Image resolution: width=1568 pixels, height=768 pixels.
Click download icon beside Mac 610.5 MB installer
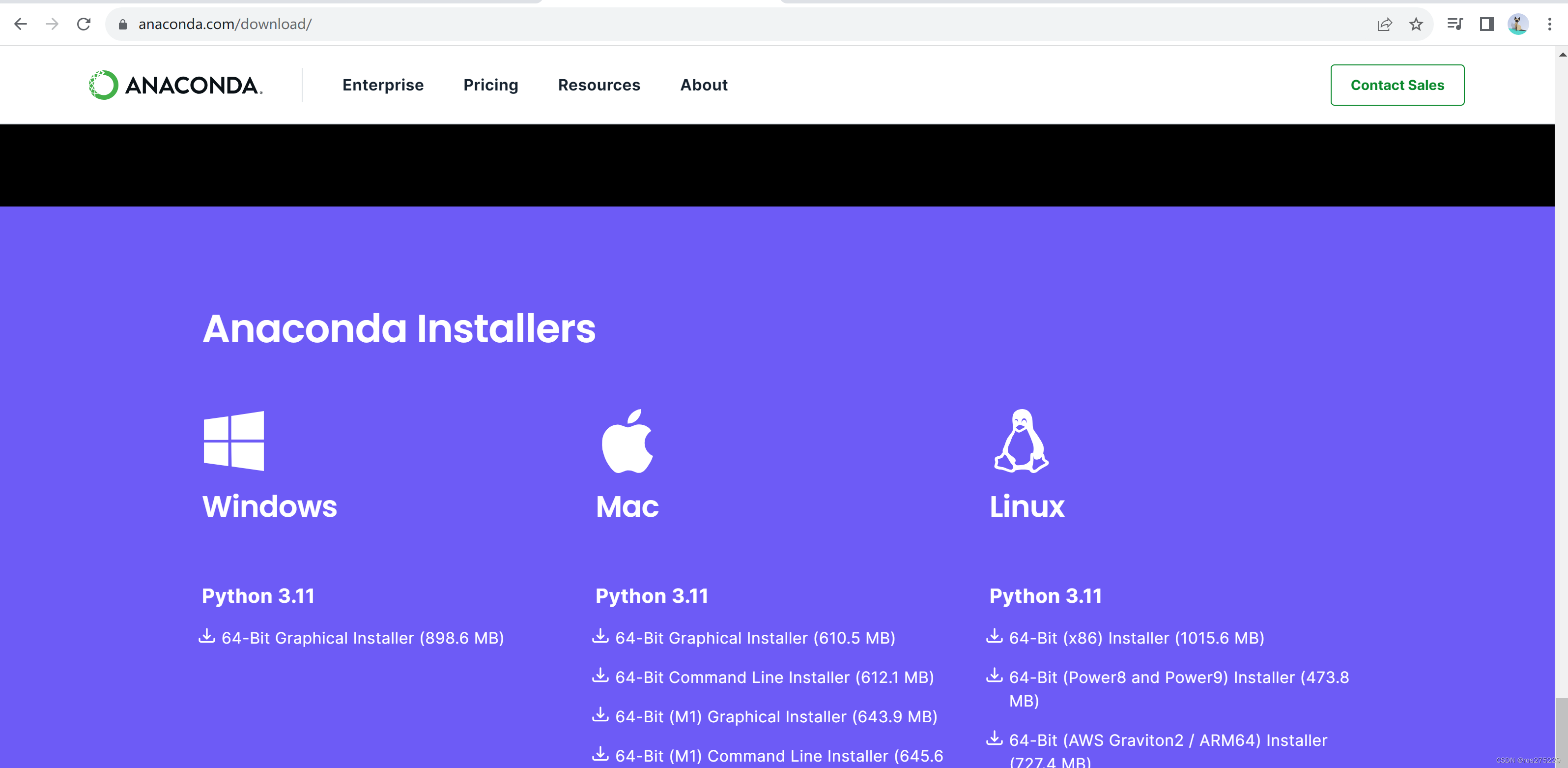pos(600,636)
